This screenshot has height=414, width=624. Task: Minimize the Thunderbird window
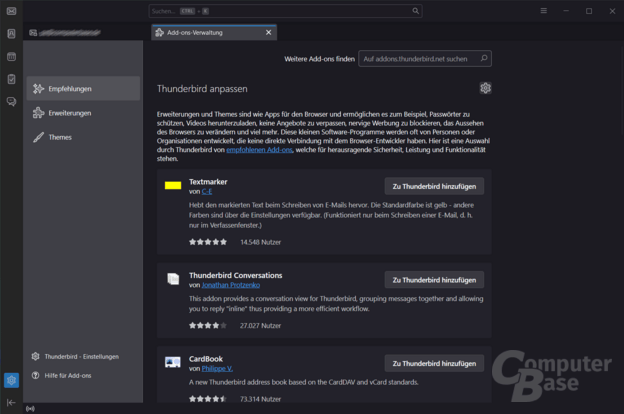[x=566, y=11]
